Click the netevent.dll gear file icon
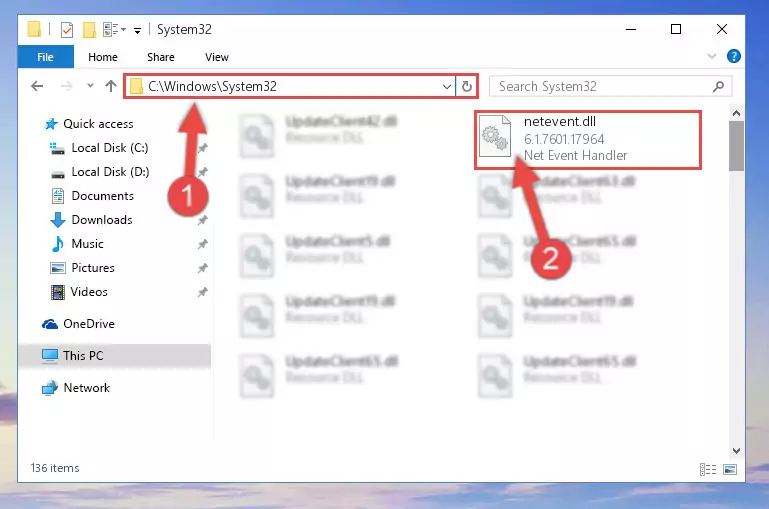Screen dimensions: 769x509 pos(494,136)
